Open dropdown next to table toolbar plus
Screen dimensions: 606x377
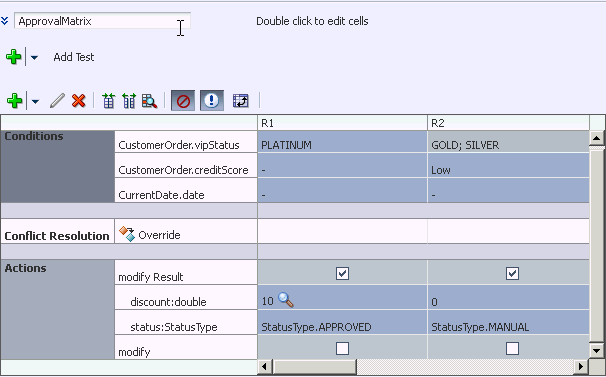click(35, 102)
